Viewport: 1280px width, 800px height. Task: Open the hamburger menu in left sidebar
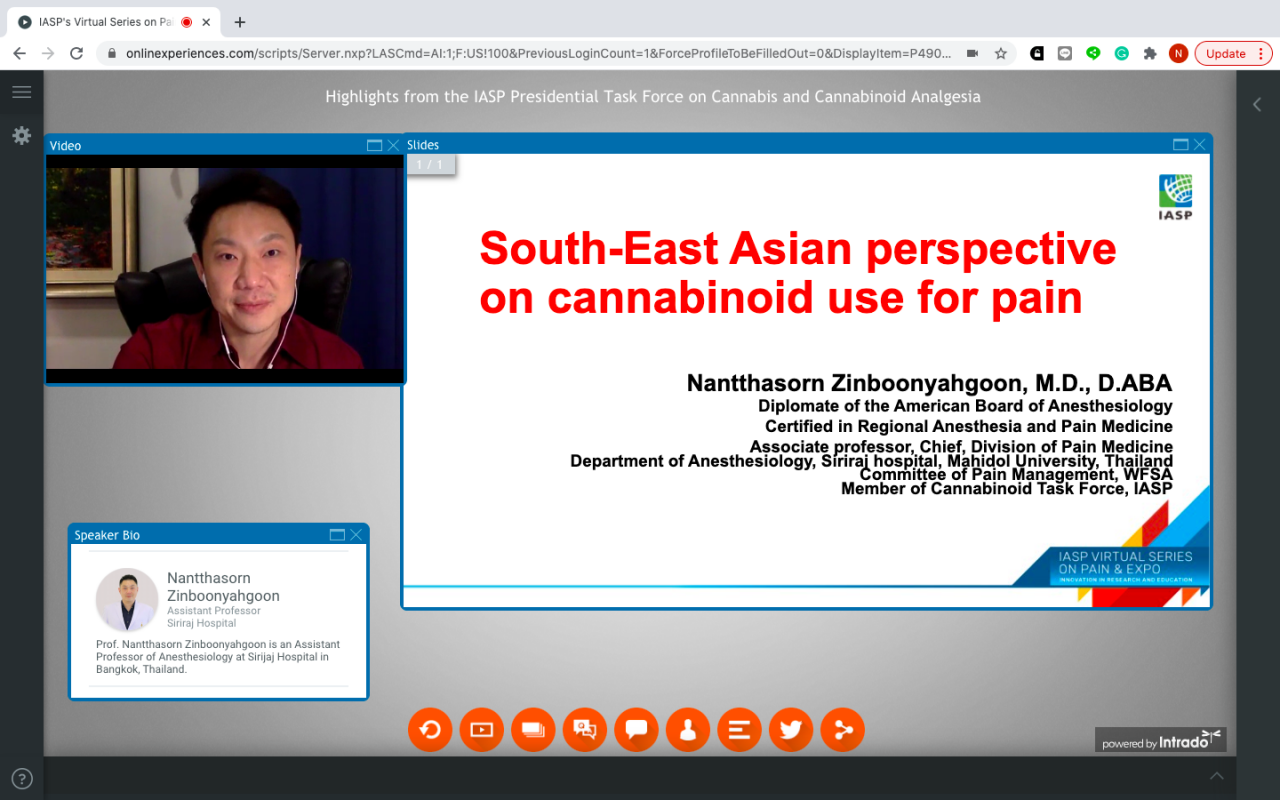21,92
